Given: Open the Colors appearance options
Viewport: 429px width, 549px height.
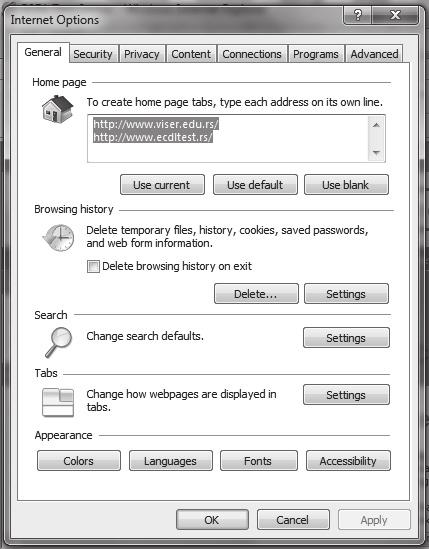Looking at the screenshot, I should point(79,461).
